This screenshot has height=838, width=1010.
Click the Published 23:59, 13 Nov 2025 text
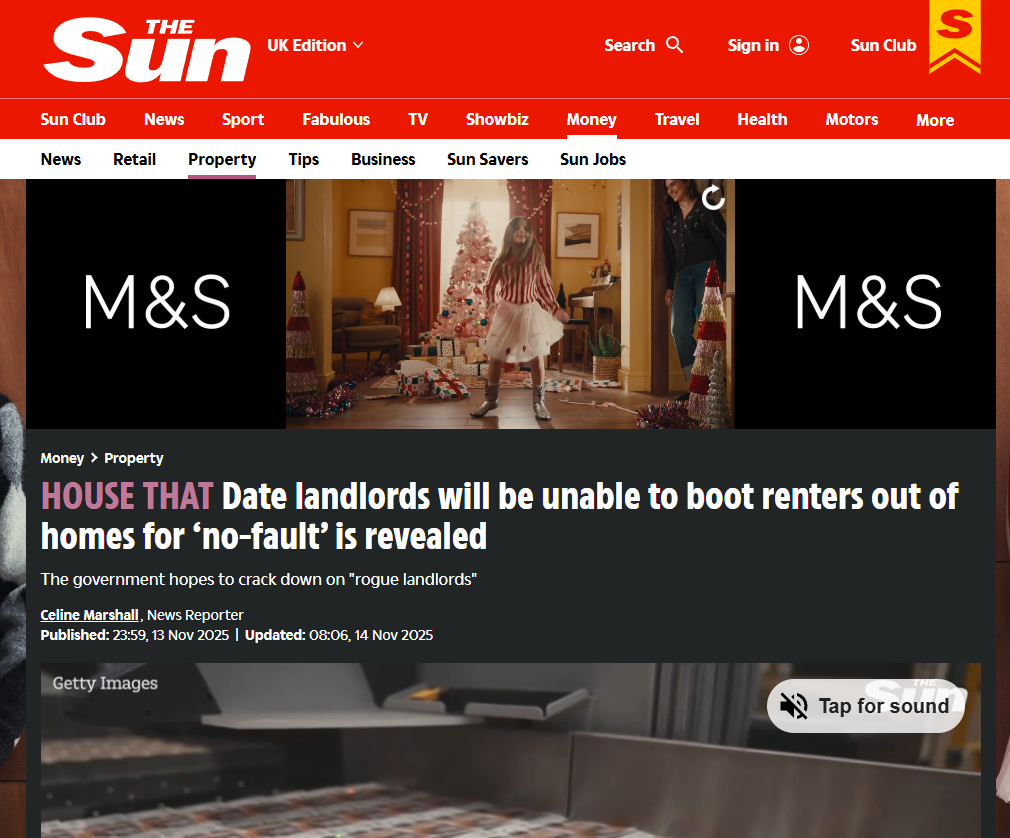click(135, 635)
